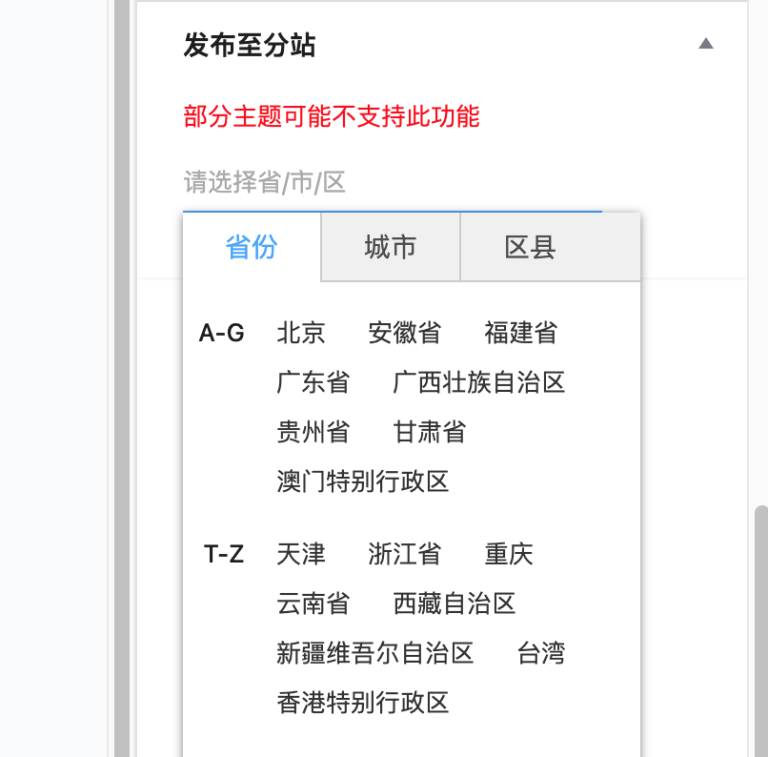This screenshot has height=757, width=768.
Task: Select 新疆维吾尔自治区
Action: [375, 654]
